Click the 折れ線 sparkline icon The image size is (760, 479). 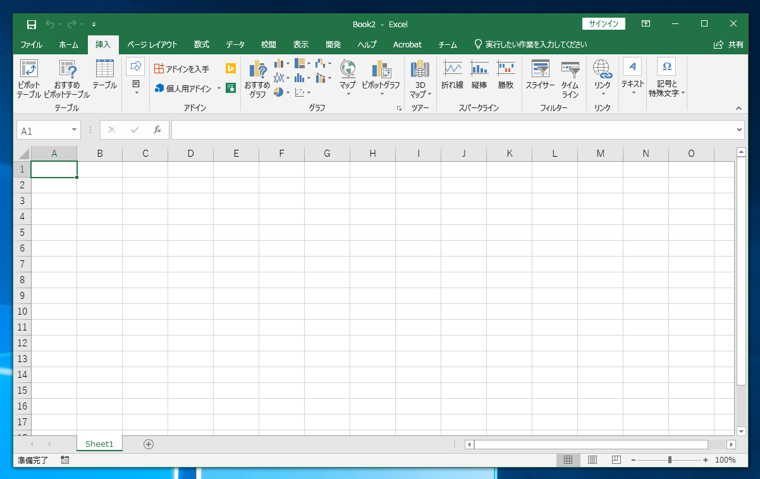point(452,76)
